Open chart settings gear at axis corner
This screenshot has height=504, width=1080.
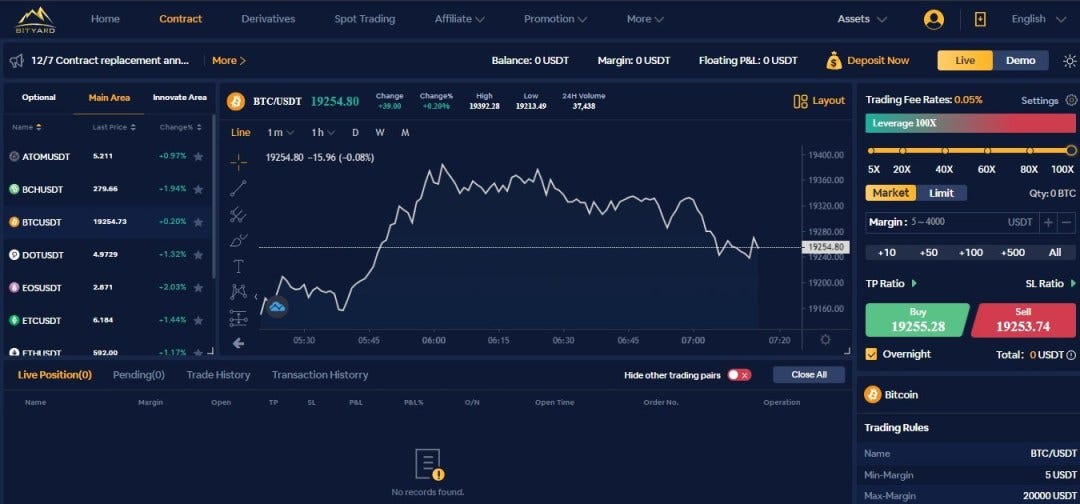pyautogui.click(x=825, y=339)
